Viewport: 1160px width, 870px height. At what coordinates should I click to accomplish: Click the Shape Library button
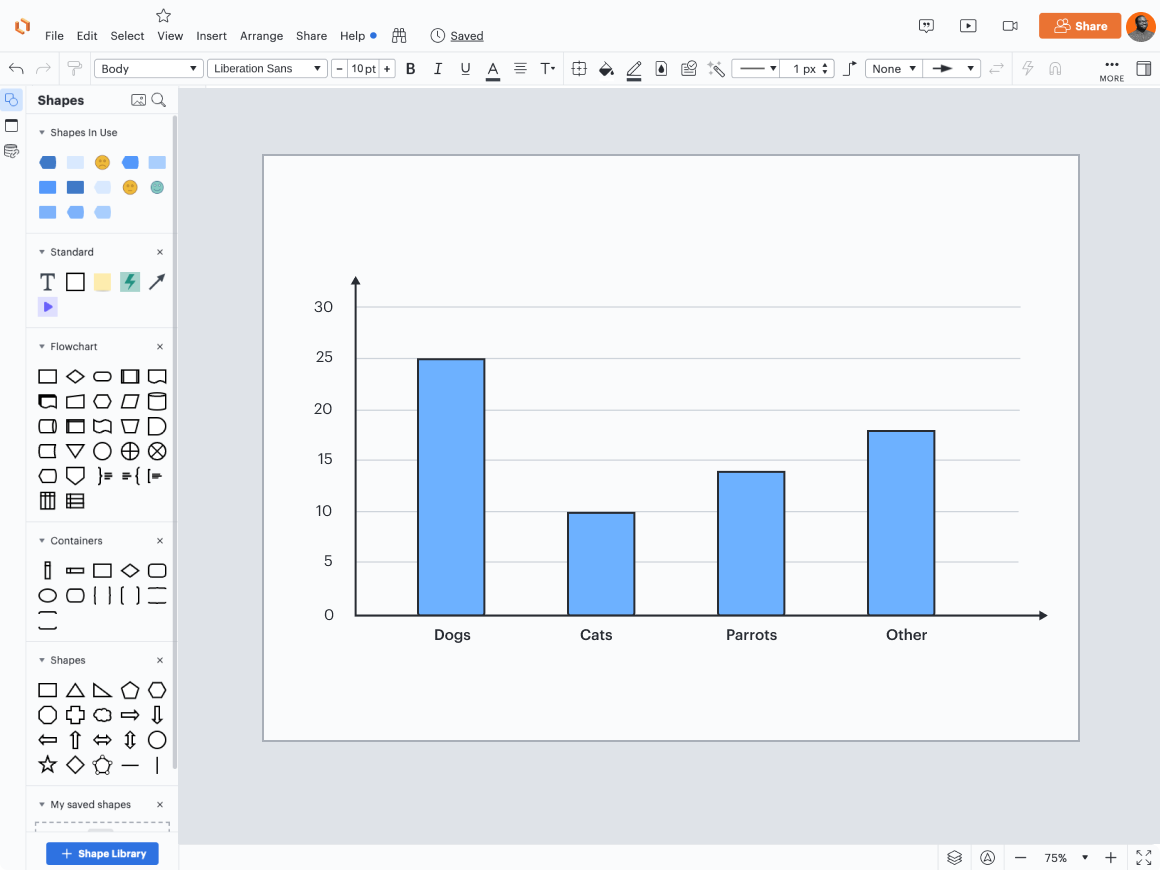102,854
